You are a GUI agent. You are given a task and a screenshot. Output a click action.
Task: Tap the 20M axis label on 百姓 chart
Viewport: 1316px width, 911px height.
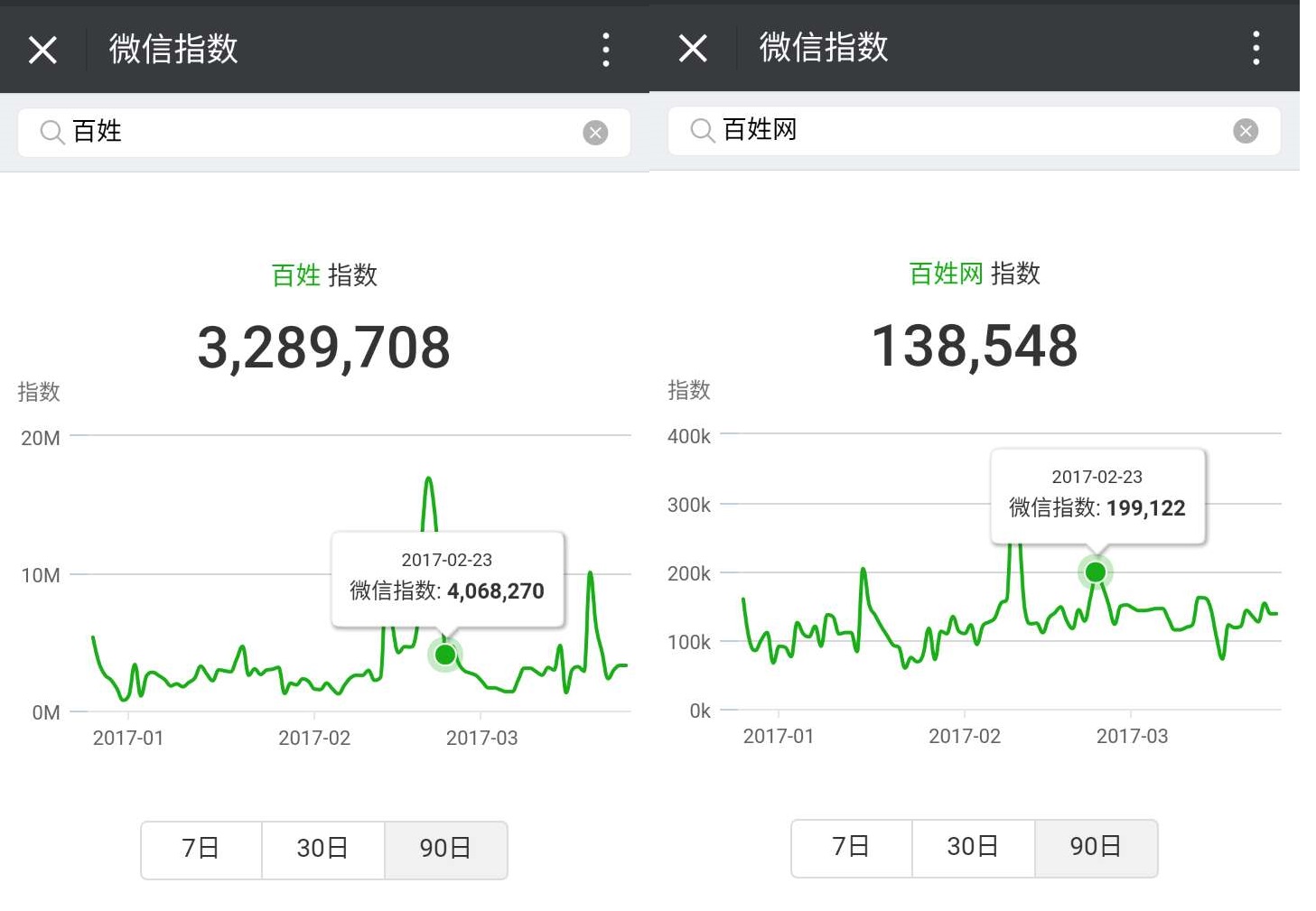tap(41, 439)
